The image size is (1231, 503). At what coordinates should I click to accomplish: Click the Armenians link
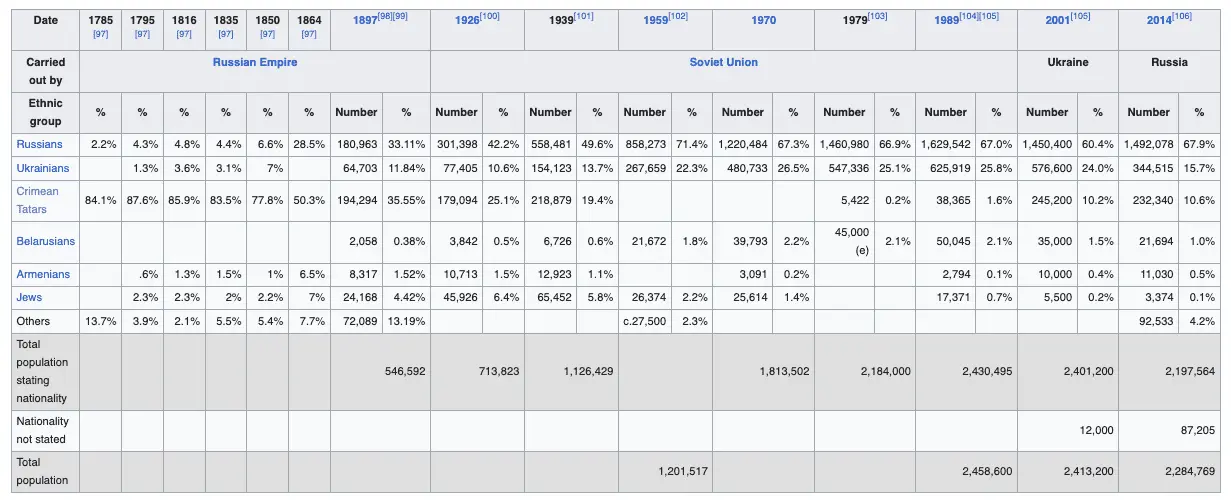43,274
